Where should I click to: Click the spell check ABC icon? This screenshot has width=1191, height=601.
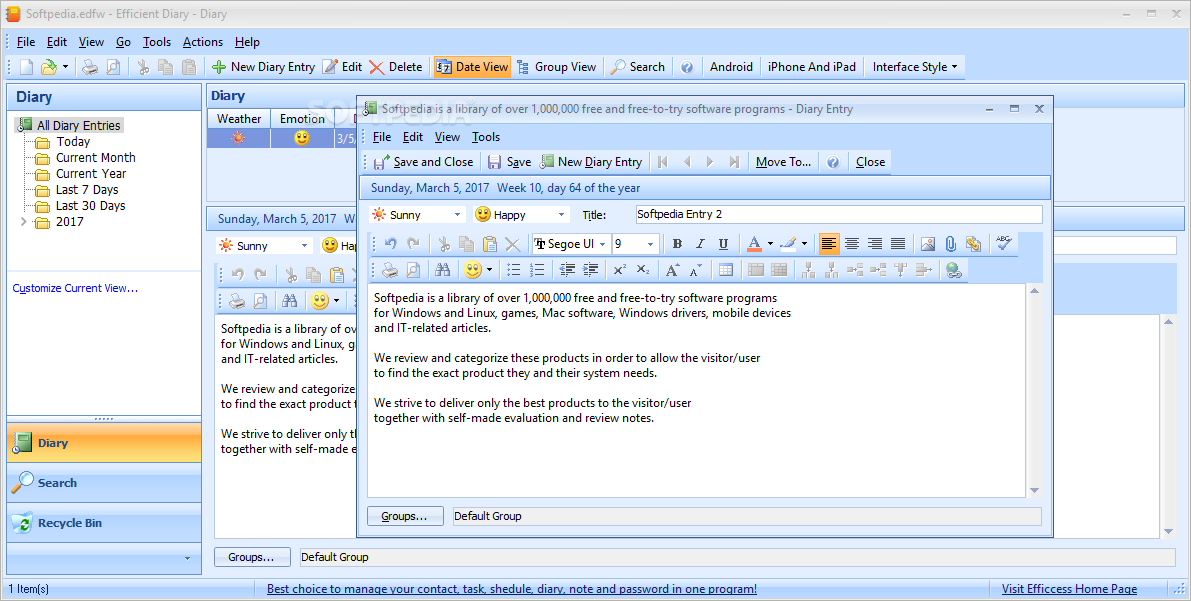(x=1004, y=243)
